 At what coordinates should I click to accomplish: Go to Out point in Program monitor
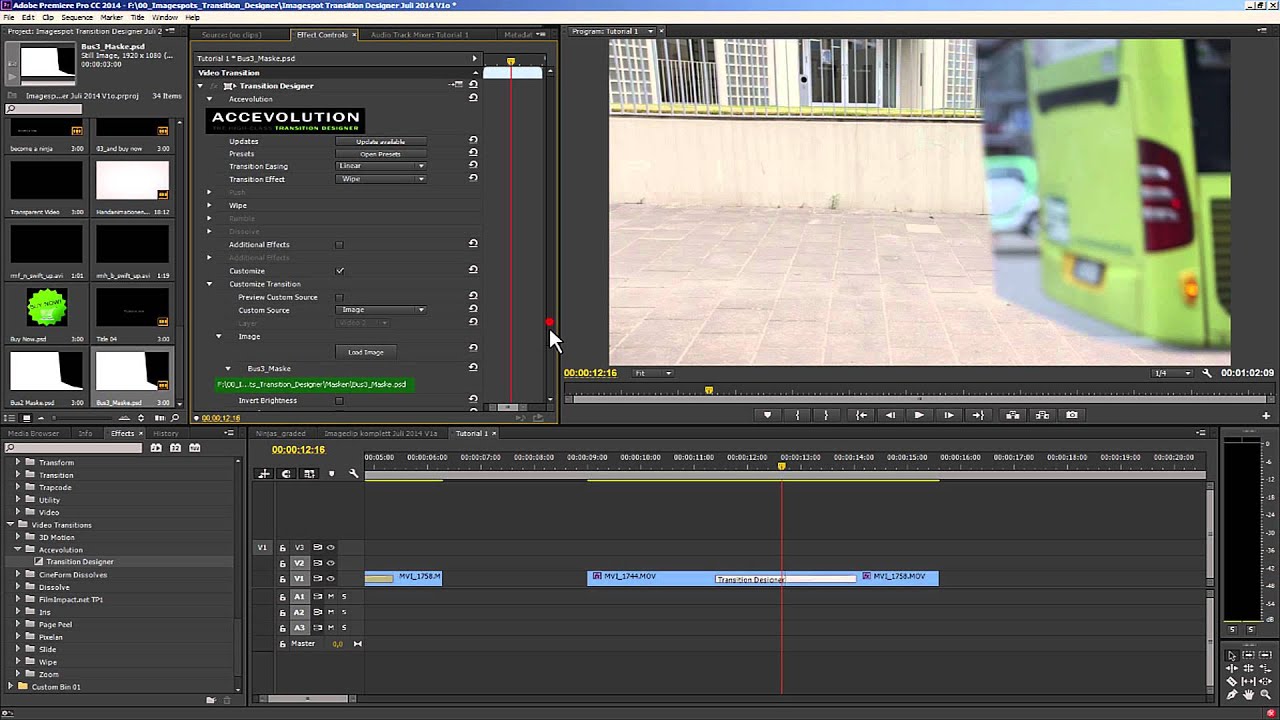click(x=978, y=415)
